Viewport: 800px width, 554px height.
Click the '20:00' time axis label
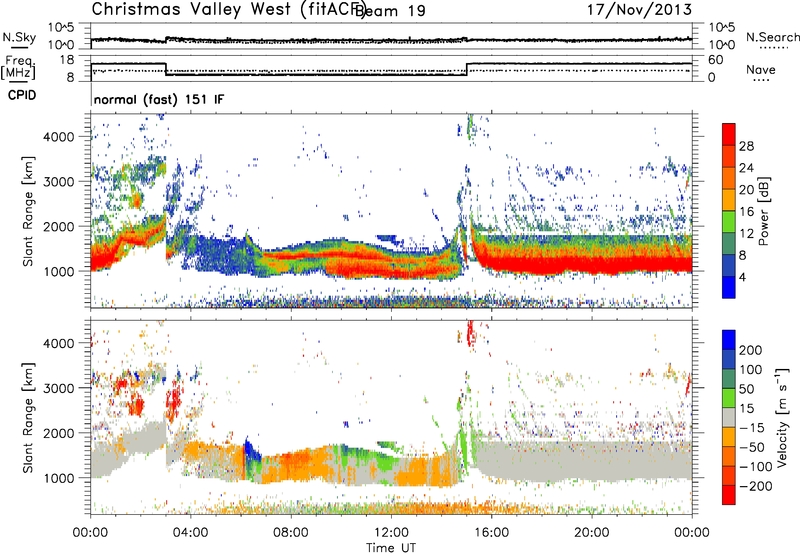coord(592,533)
